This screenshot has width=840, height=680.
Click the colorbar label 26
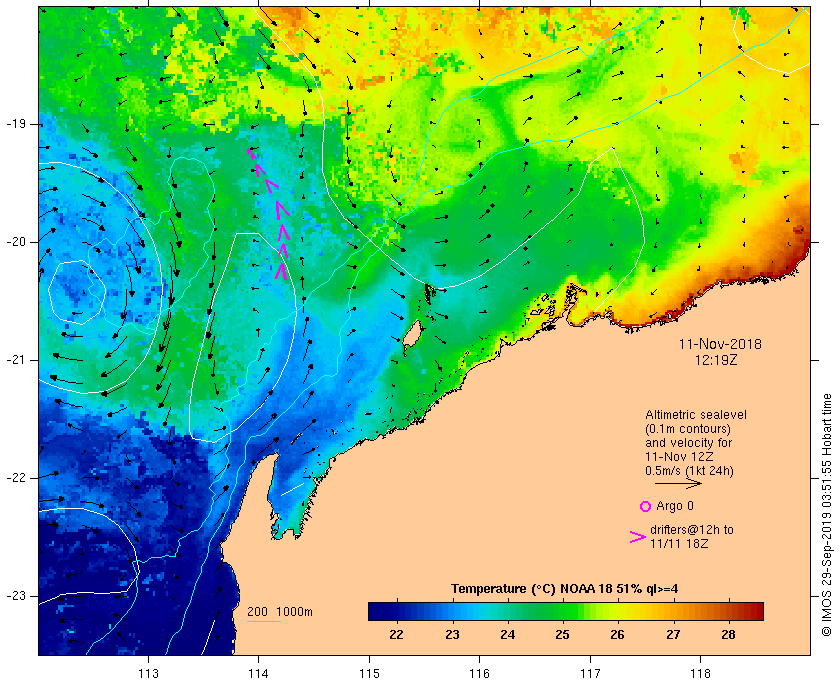click(617, 635)
